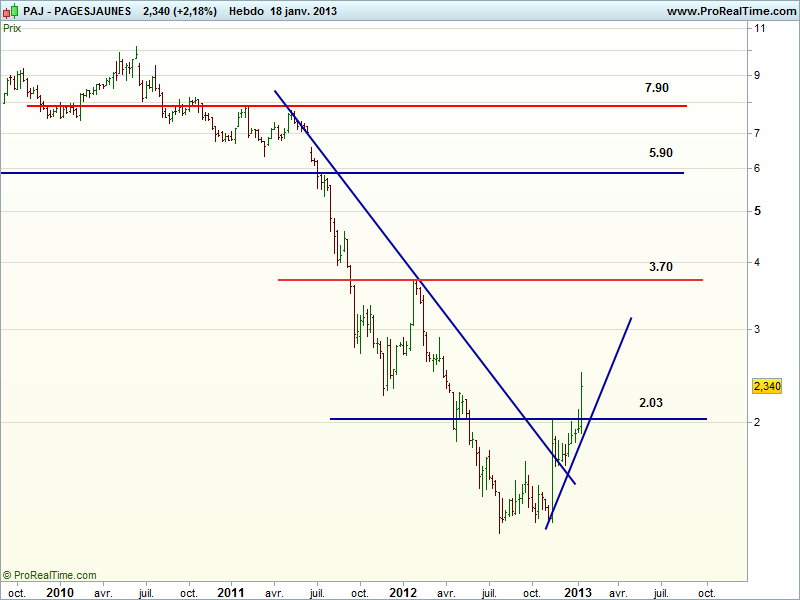Click the 3.70 resistance level label

click(x=660, y=267)
